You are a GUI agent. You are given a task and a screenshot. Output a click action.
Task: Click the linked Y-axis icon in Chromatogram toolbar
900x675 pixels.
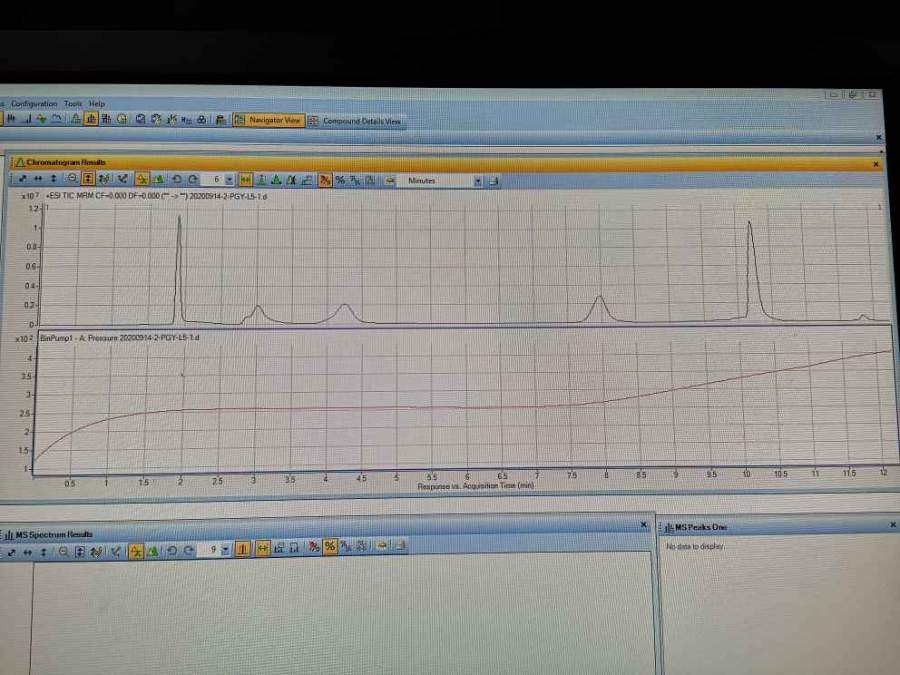[x=104, y=180]
